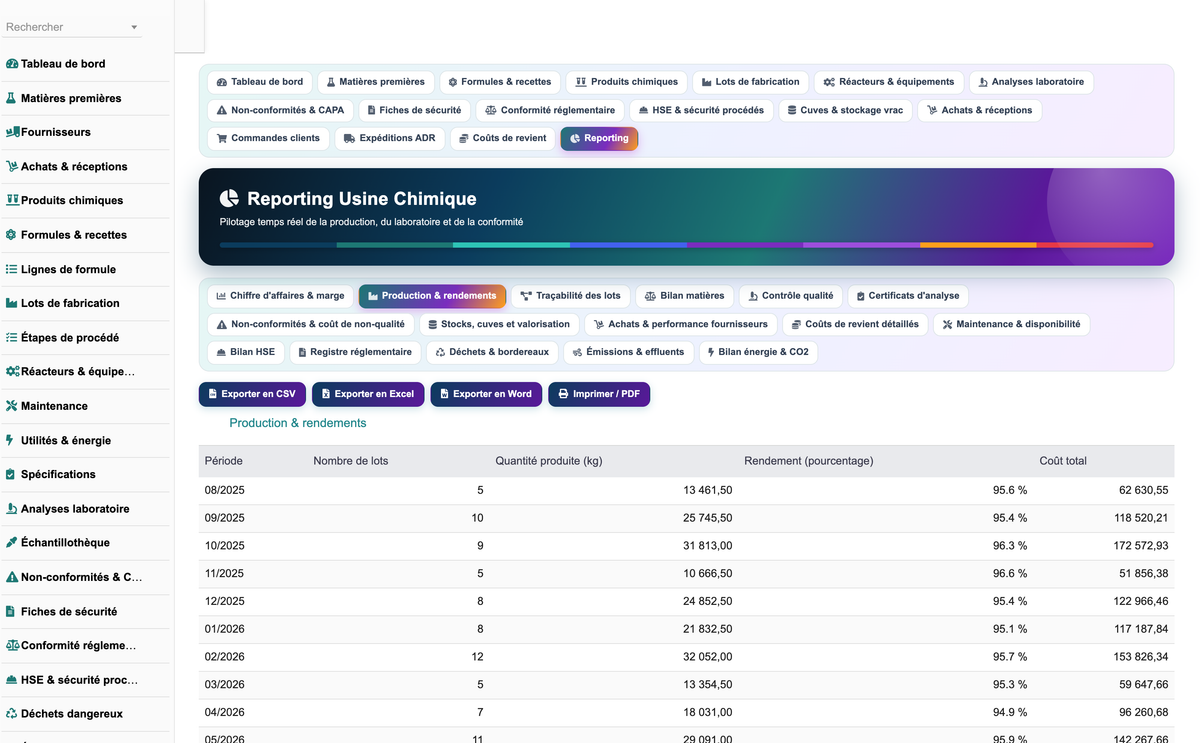
Task: Click the file icon on Exporter en Excel
Action: [326, 394]
